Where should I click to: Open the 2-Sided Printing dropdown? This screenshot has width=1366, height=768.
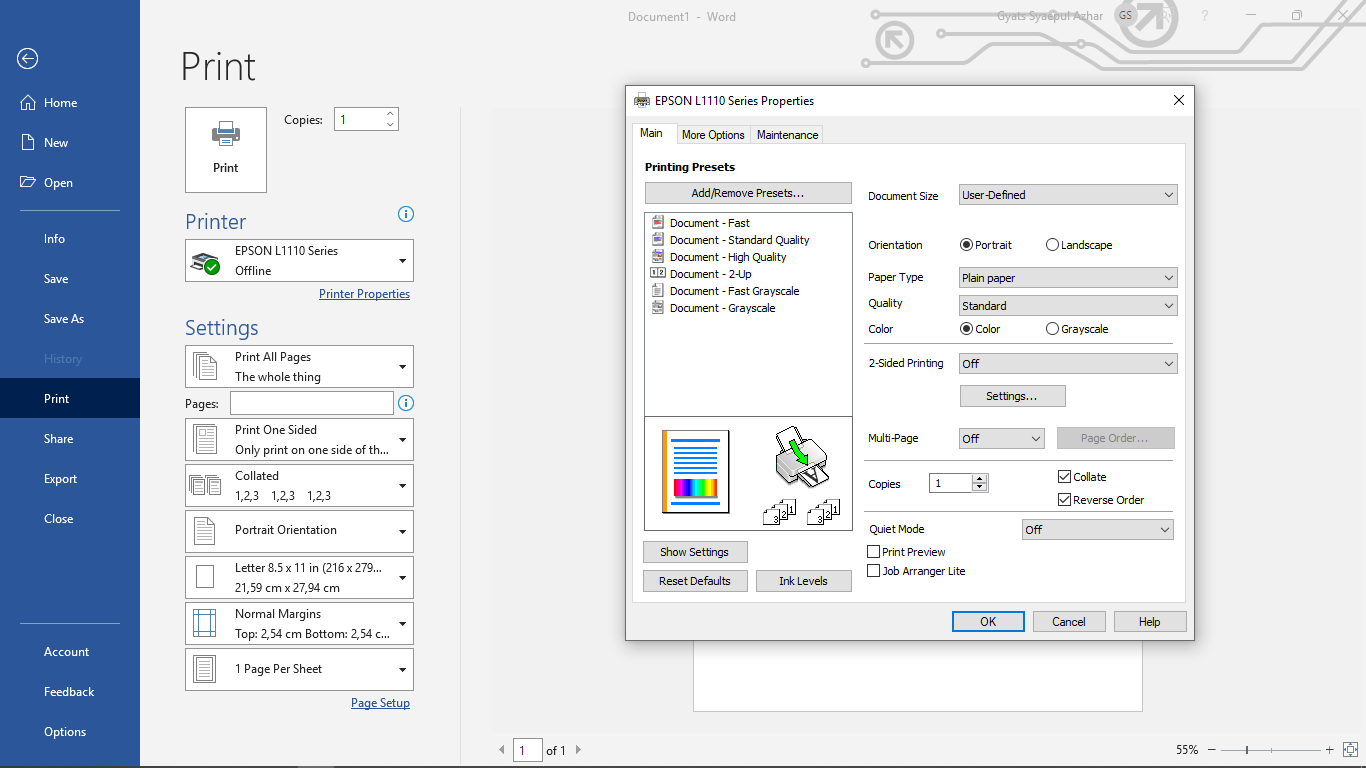[1068, 364]
